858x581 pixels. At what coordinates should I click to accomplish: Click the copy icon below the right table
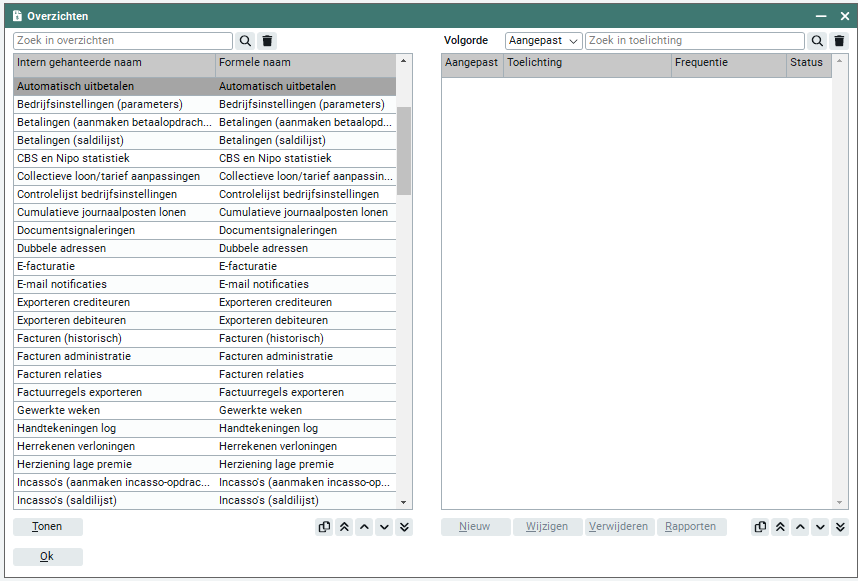760,527
